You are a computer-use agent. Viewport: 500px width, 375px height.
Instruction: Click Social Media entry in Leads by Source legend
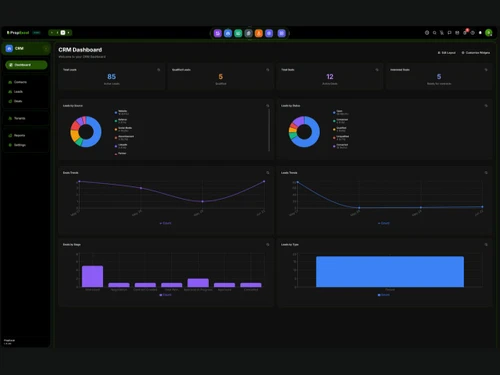(123, 129)
